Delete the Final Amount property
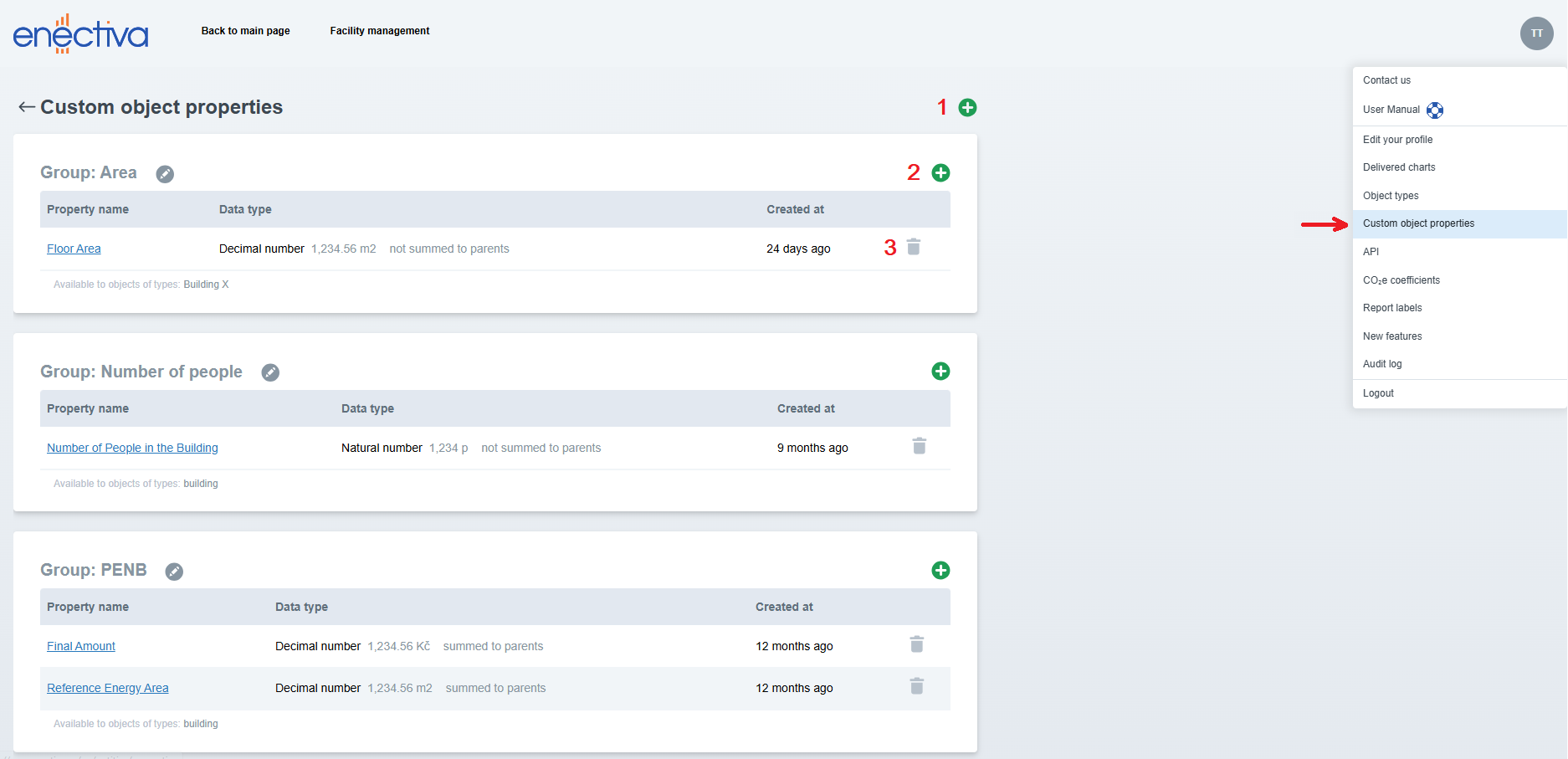1568x759 pixels. tap(917, 644)
